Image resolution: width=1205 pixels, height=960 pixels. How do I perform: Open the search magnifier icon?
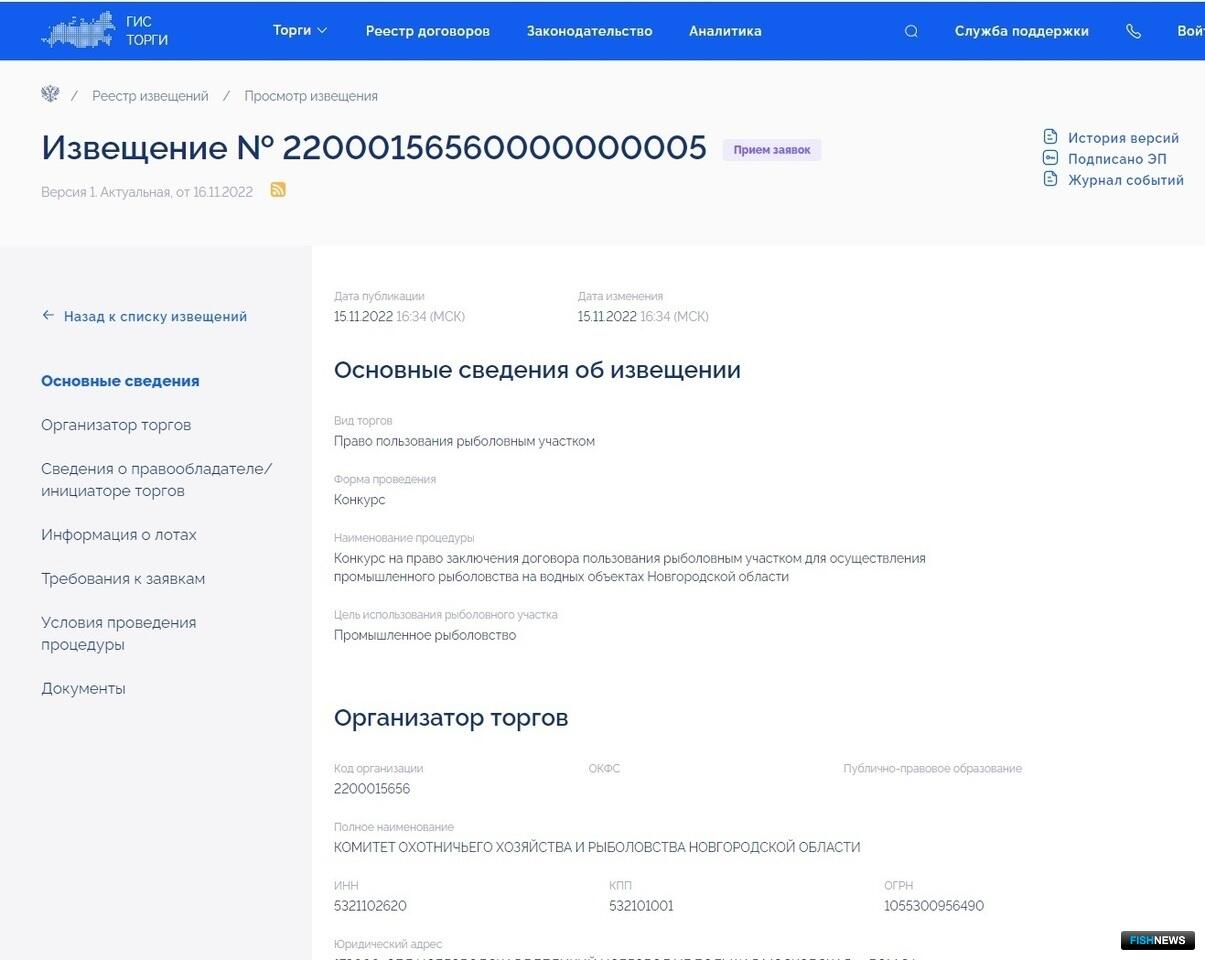click(911, 31)
